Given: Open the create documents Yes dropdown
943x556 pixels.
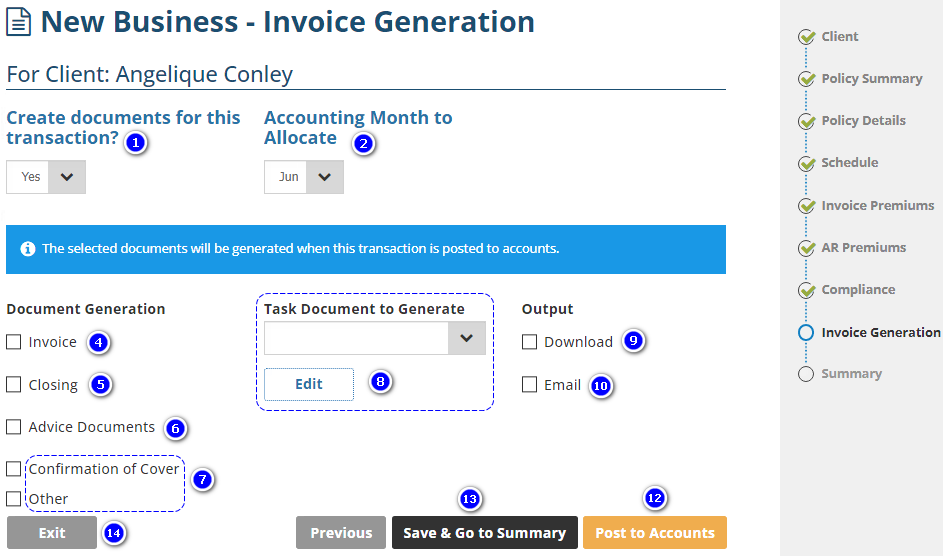Looking at the screenshot, I should click(46, 177).
